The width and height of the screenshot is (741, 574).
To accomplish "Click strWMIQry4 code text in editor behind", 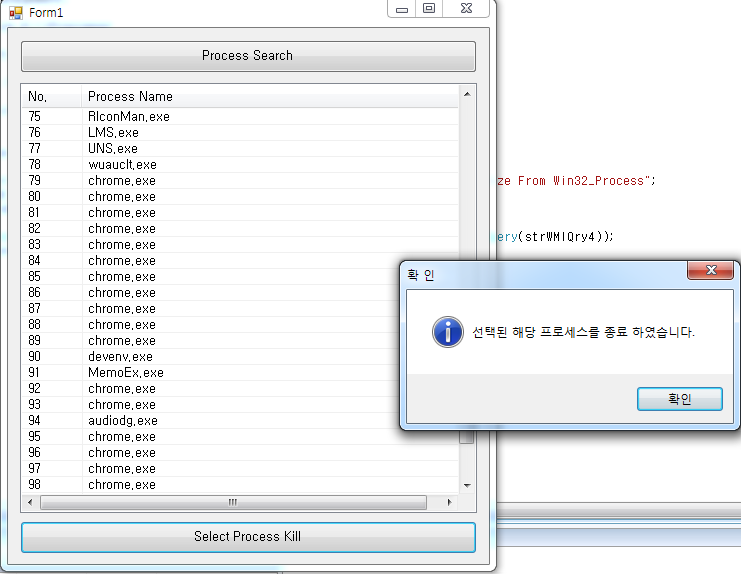I will tap(560, 237).
